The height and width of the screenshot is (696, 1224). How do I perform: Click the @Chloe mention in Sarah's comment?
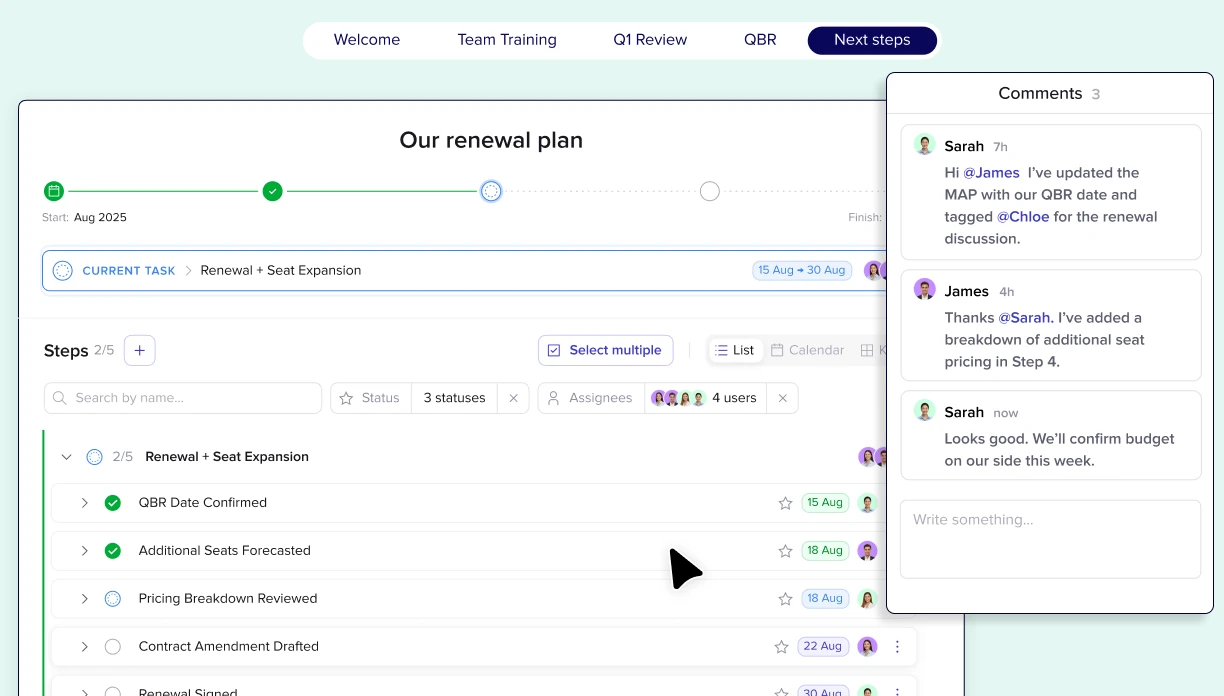pos(1023,217)
